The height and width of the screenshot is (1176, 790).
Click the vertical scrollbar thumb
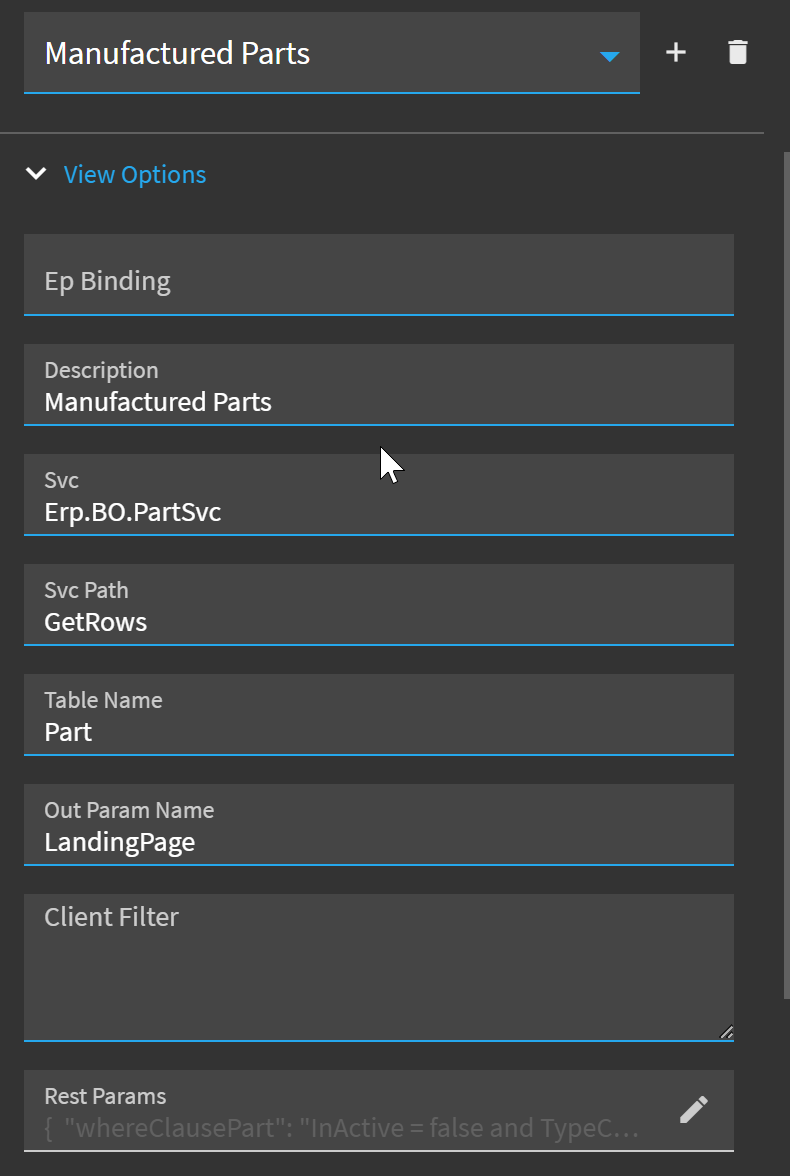tap(786, 575)
